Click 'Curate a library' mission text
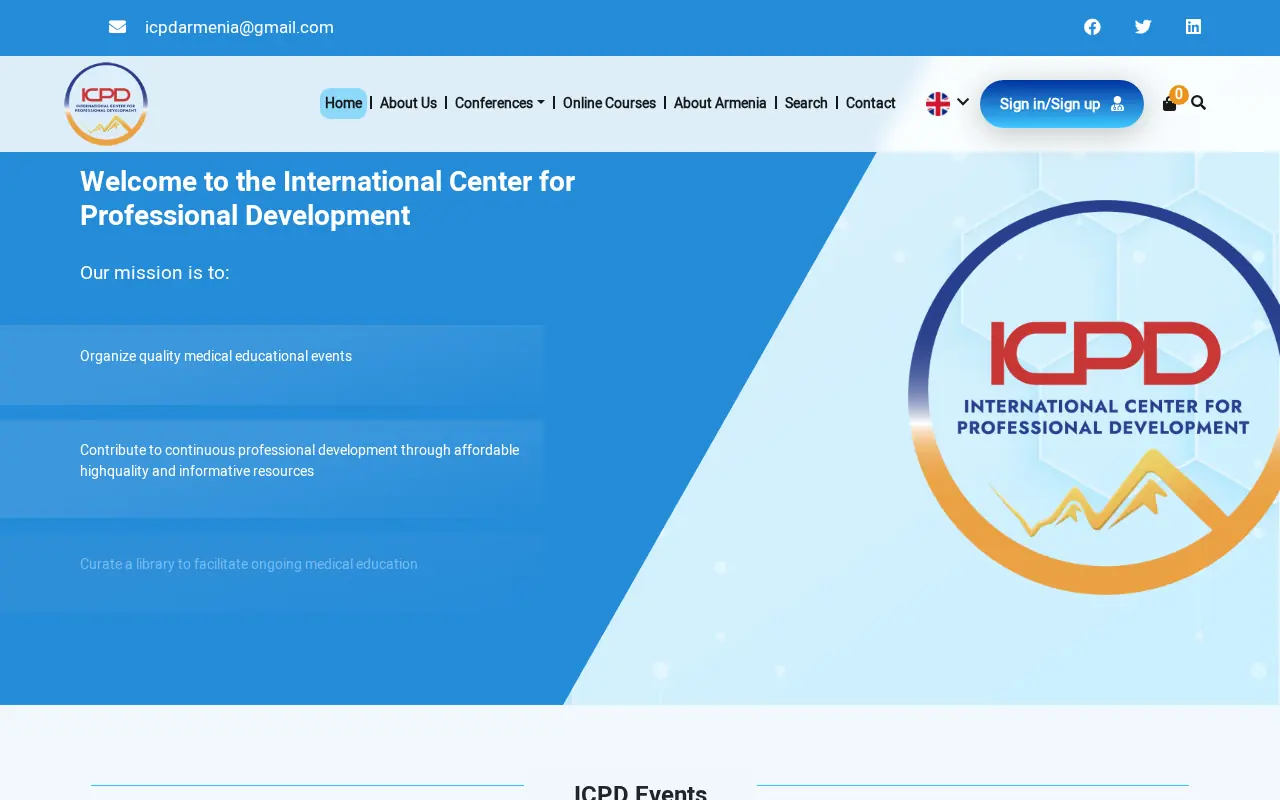1280x800 pixels. (x=249, y=564)
